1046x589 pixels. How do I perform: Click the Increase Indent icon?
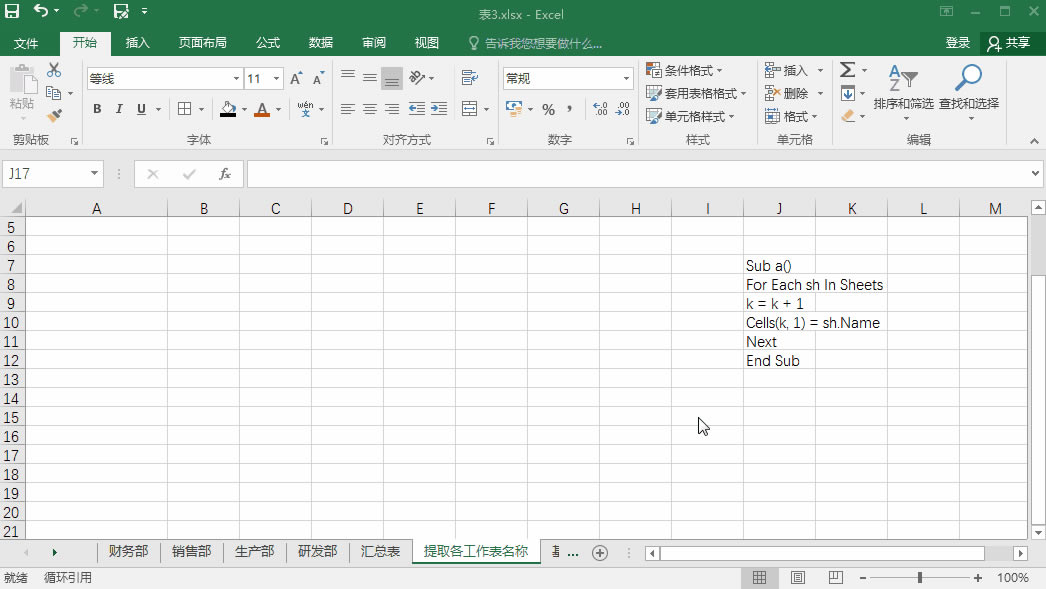pos(439,109)
